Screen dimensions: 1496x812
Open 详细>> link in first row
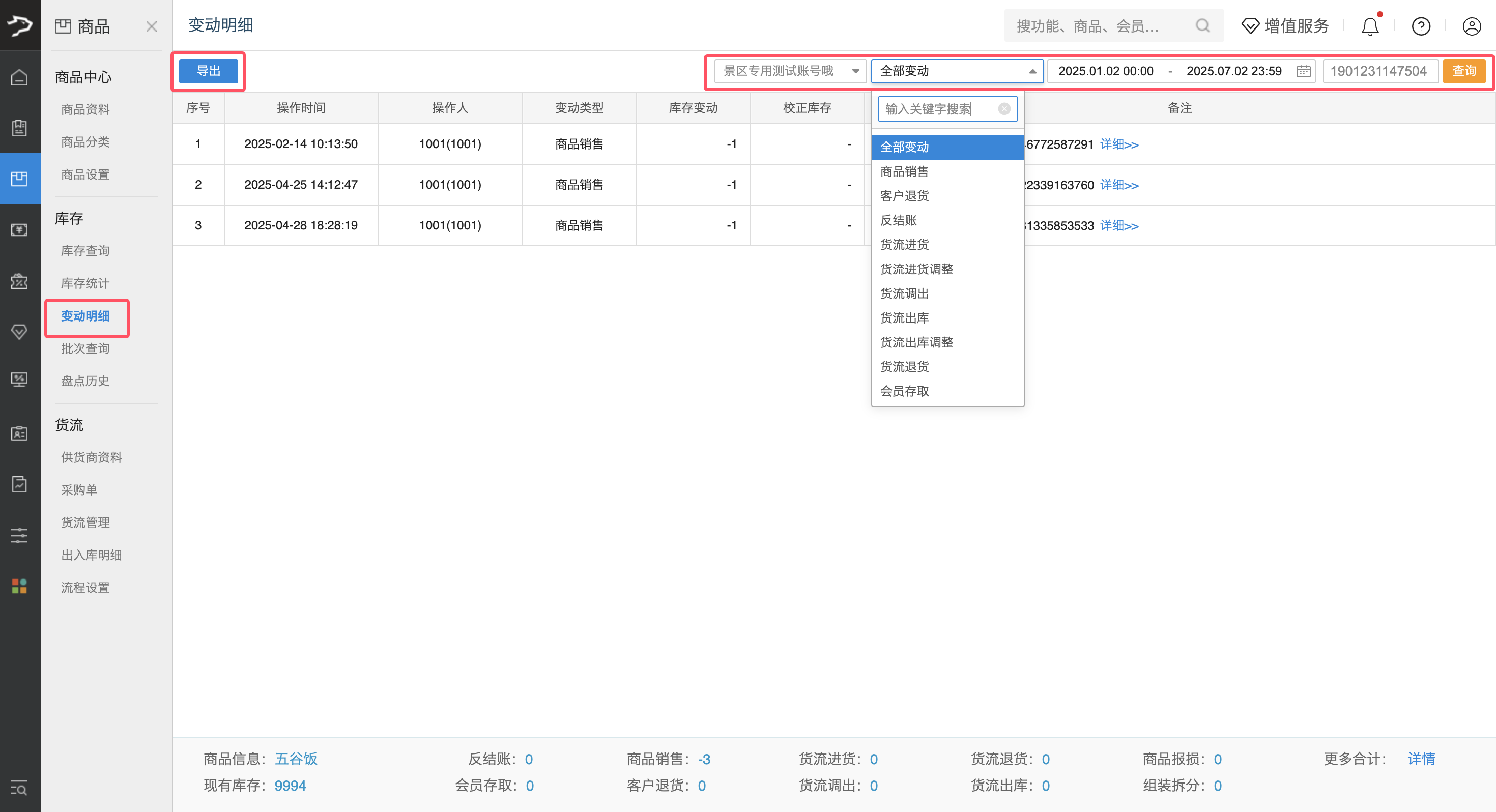(1118, 144)
